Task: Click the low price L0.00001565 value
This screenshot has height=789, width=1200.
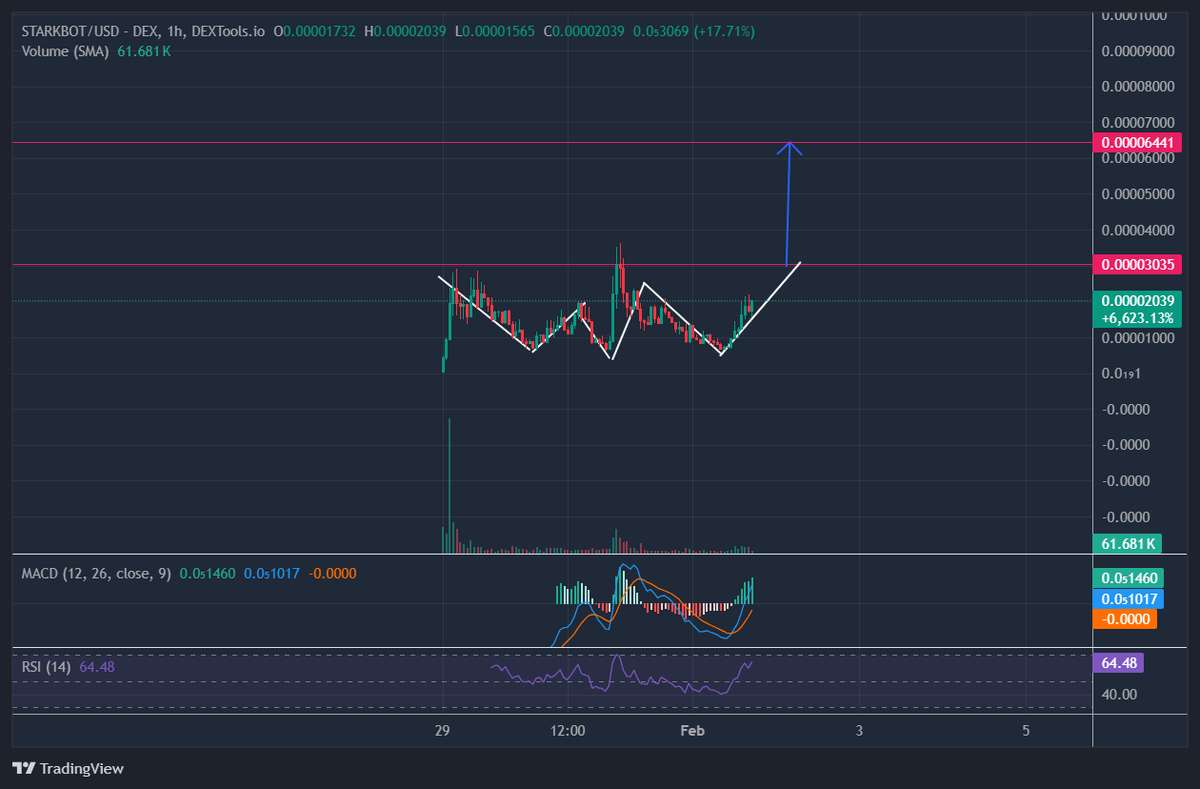Action: 495,32
